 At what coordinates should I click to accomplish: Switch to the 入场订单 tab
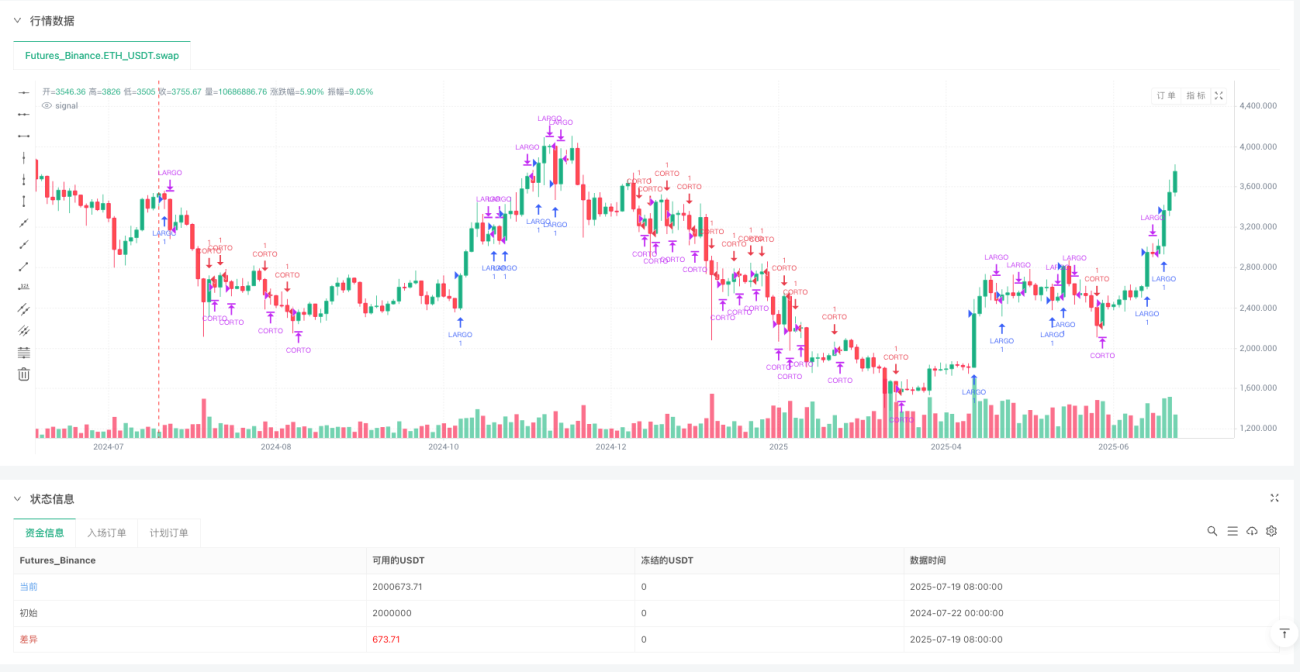(106, 533)
